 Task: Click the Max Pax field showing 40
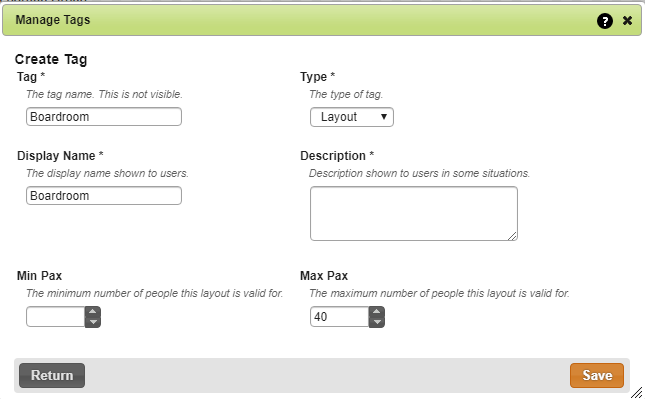[x=340, y=317]
